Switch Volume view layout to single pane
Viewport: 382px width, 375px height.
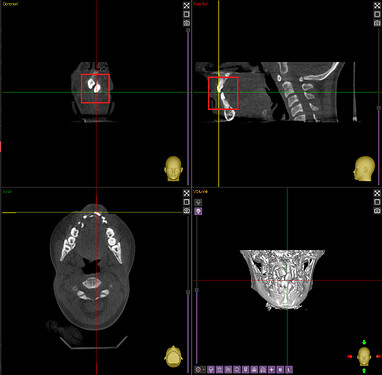click(377, 202)
